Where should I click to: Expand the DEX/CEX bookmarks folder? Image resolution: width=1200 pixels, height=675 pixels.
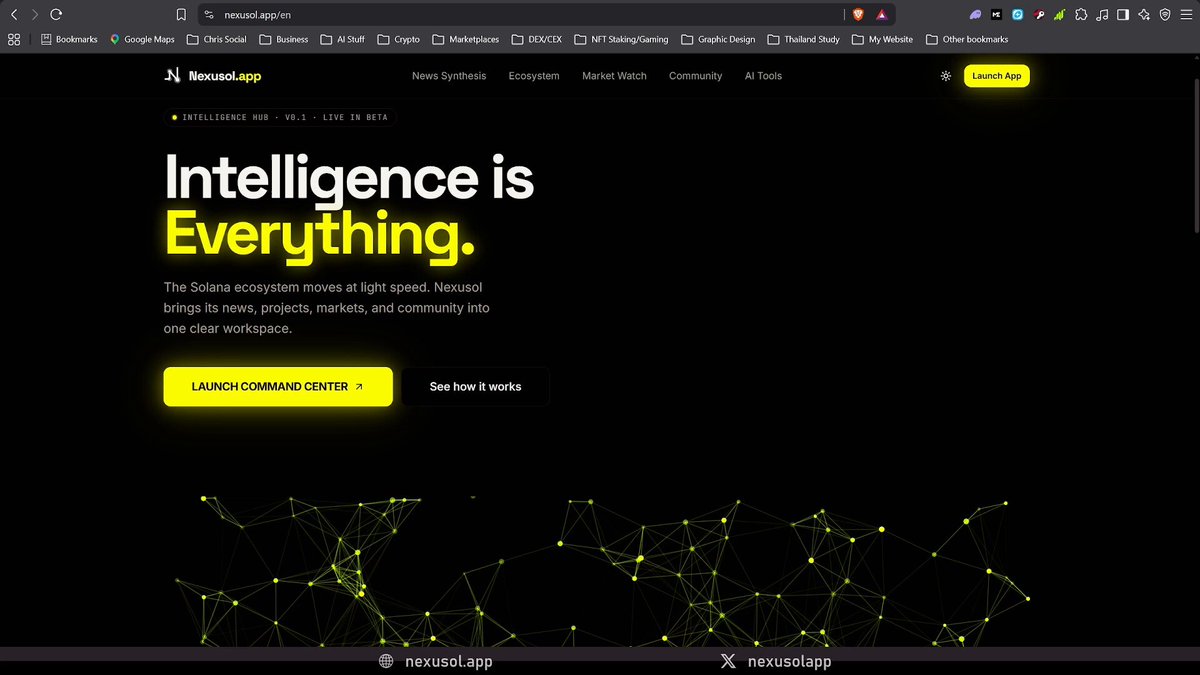point(537,40)
